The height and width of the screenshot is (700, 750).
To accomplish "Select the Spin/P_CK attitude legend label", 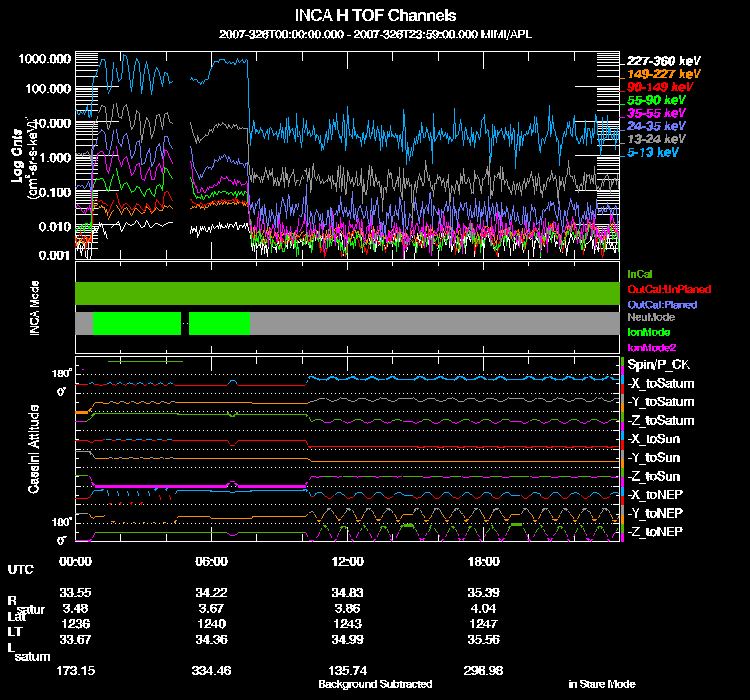I will pos(659,365).
